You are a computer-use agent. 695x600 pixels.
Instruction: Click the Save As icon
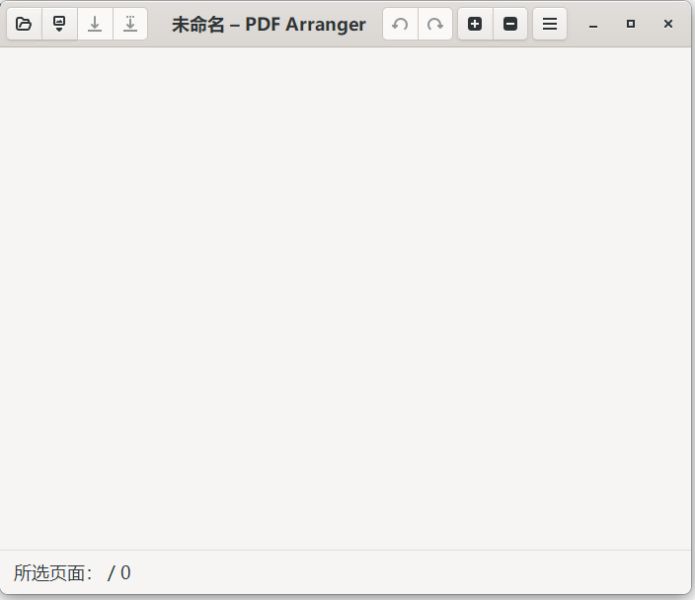[130, 24]
